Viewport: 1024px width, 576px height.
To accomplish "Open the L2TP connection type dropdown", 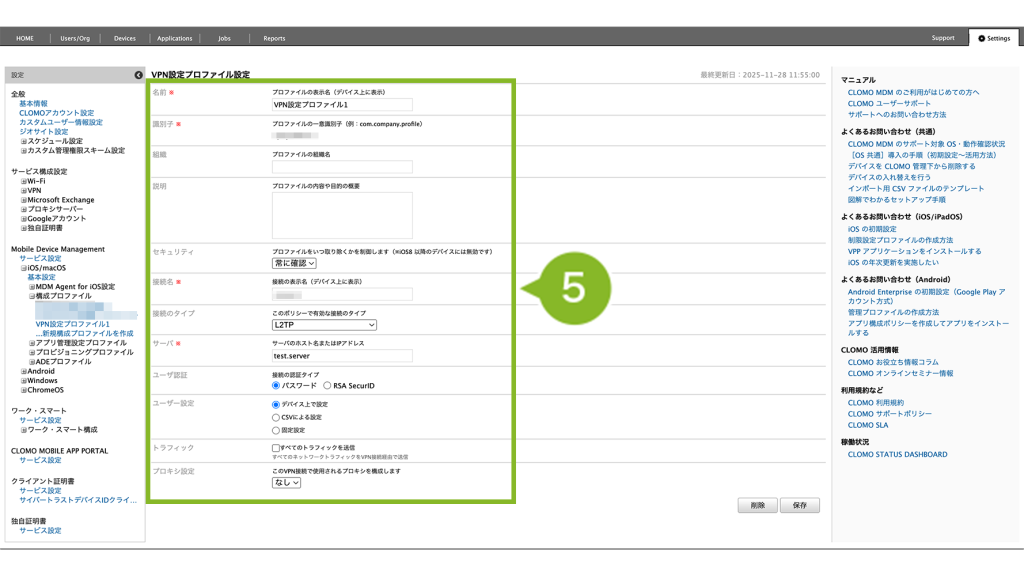I will tap(324, 325).
